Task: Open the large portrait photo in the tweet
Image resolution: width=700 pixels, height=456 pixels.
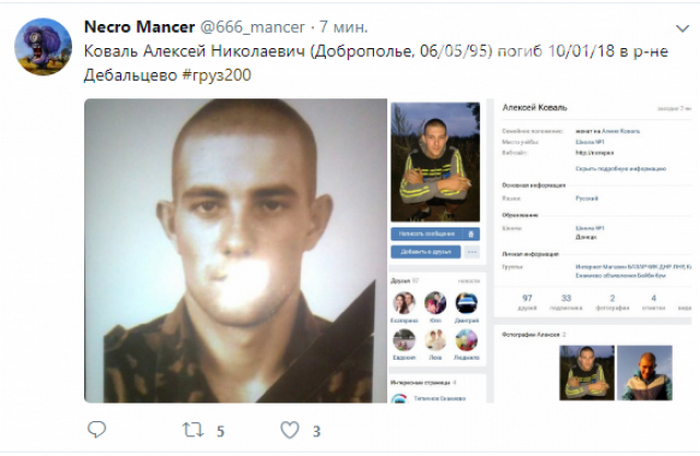Action: click(x=235, y=251)
